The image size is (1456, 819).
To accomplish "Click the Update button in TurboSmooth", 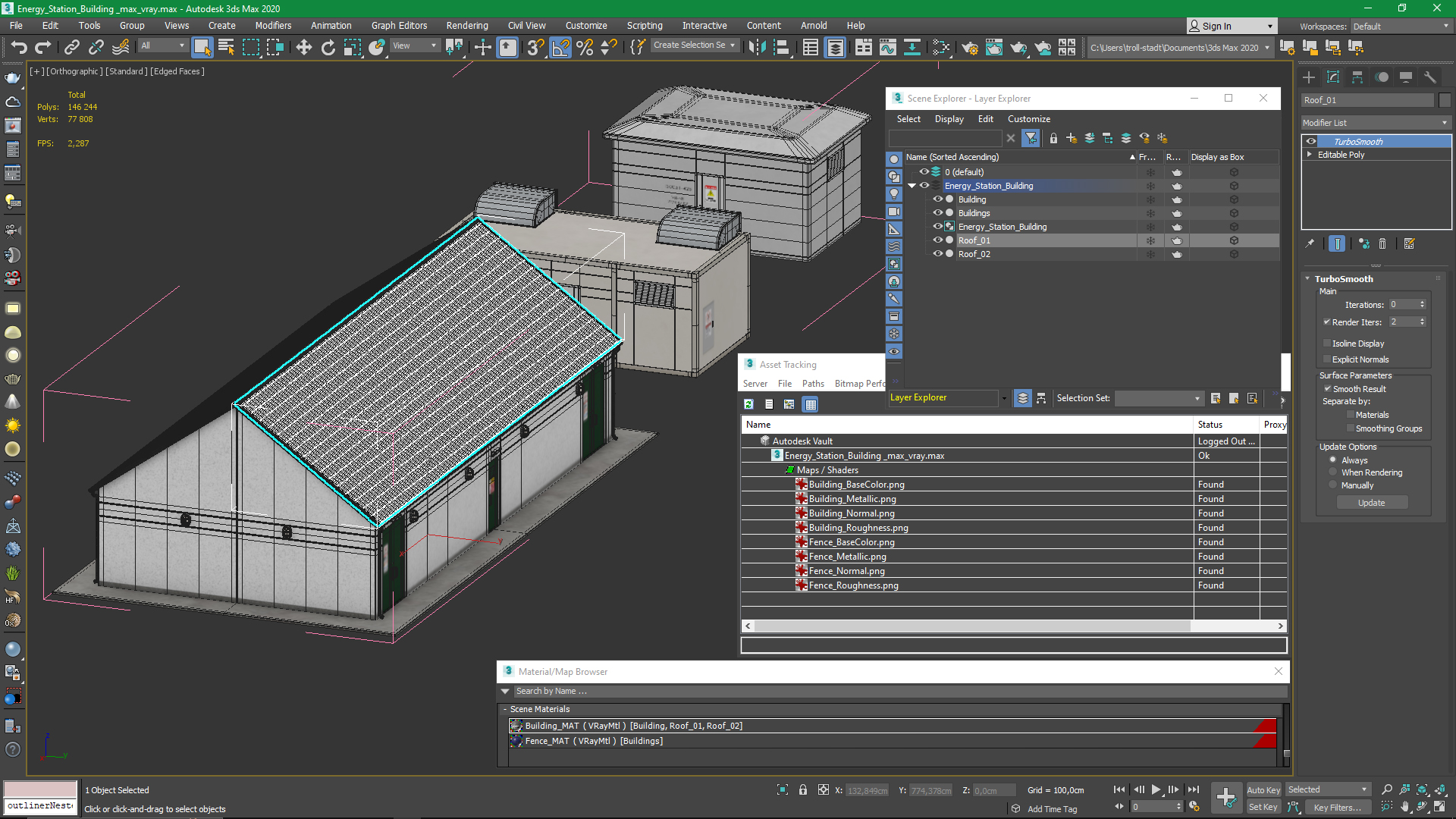I will click(x=1372, y=502).
